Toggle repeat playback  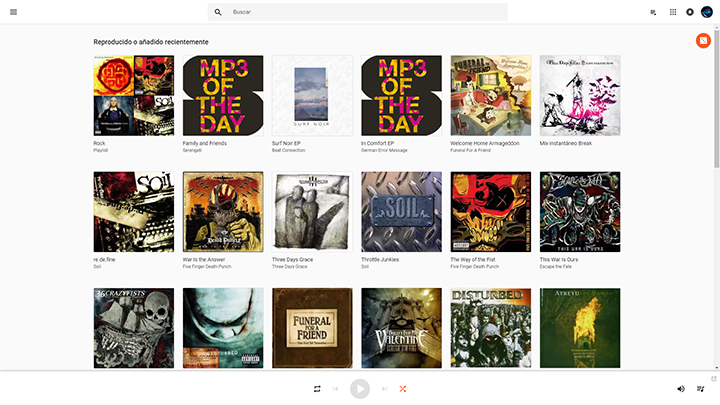coord(317,389)
